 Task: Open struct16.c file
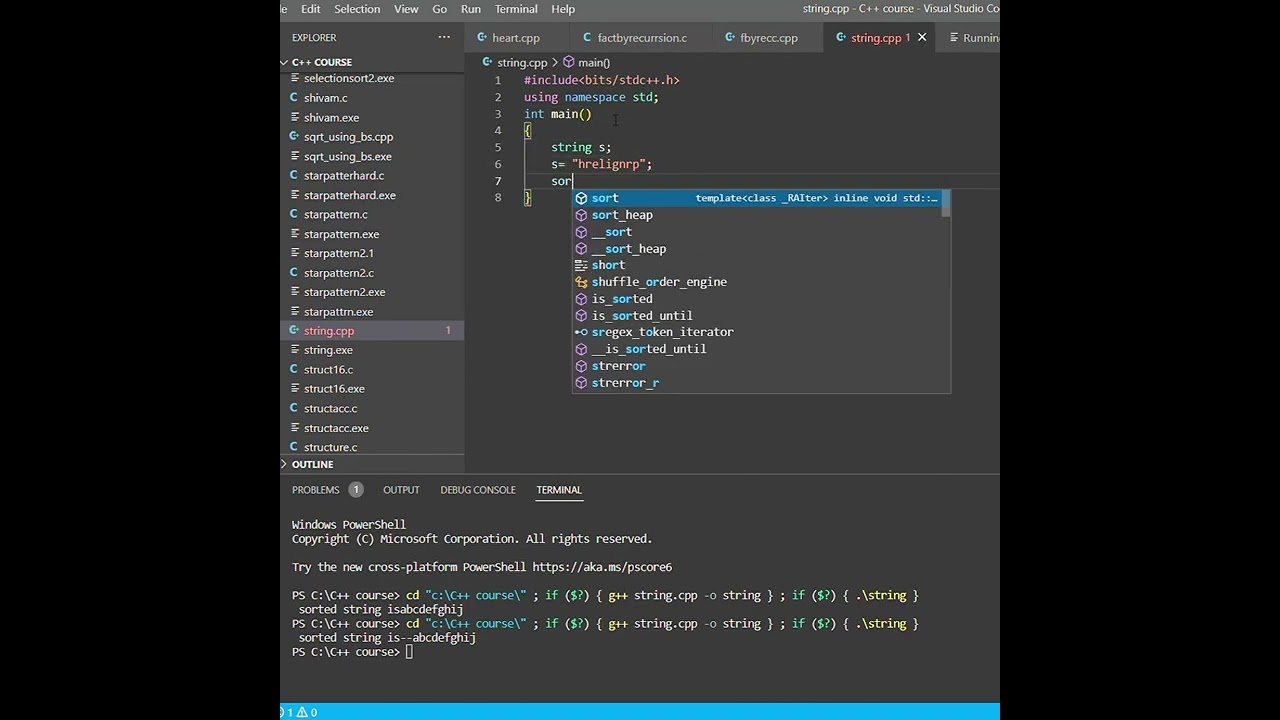tap(328, 370)
